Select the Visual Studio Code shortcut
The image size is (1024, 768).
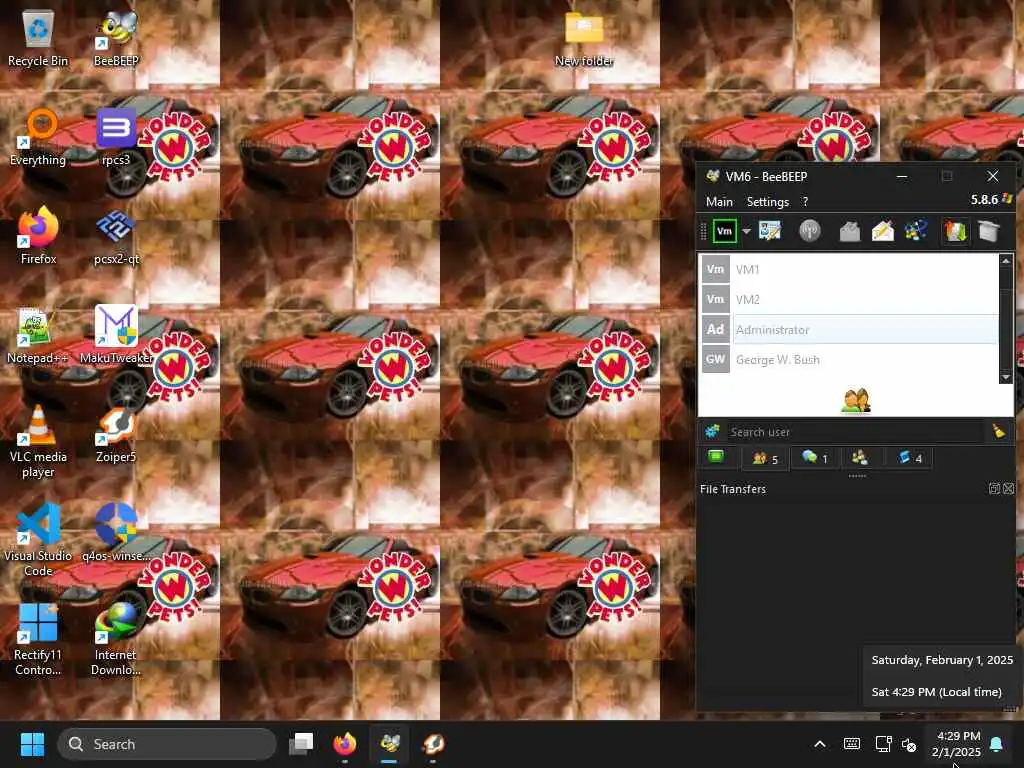(38, 539)
